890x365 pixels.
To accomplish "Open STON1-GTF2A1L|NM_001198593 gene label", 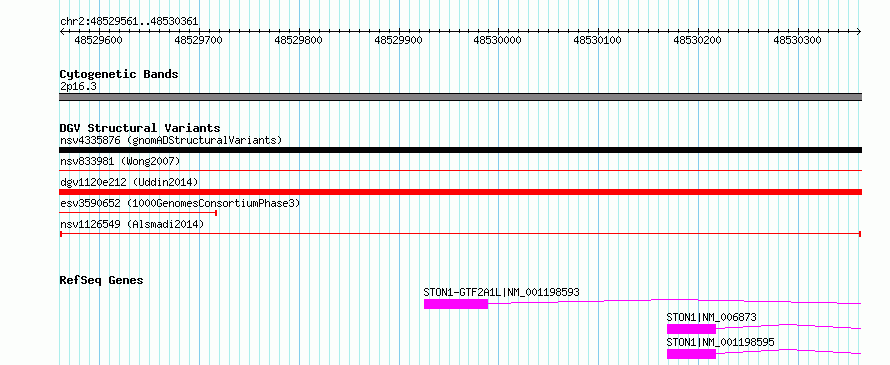I will tap(501, 292).
